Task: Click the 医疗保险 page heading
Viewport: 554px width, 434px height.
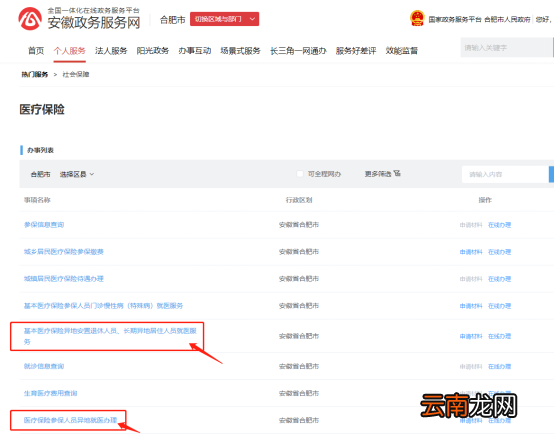Action: [x=42, y=109]
